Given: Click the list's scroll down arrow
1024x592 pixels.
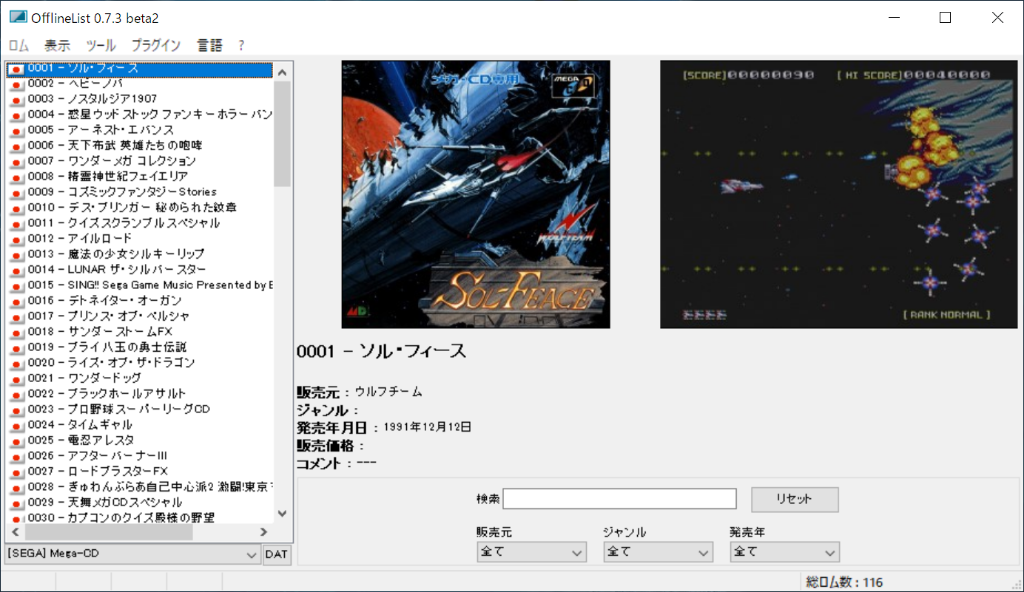Looking at the screenshot, I should pos(282,514).
